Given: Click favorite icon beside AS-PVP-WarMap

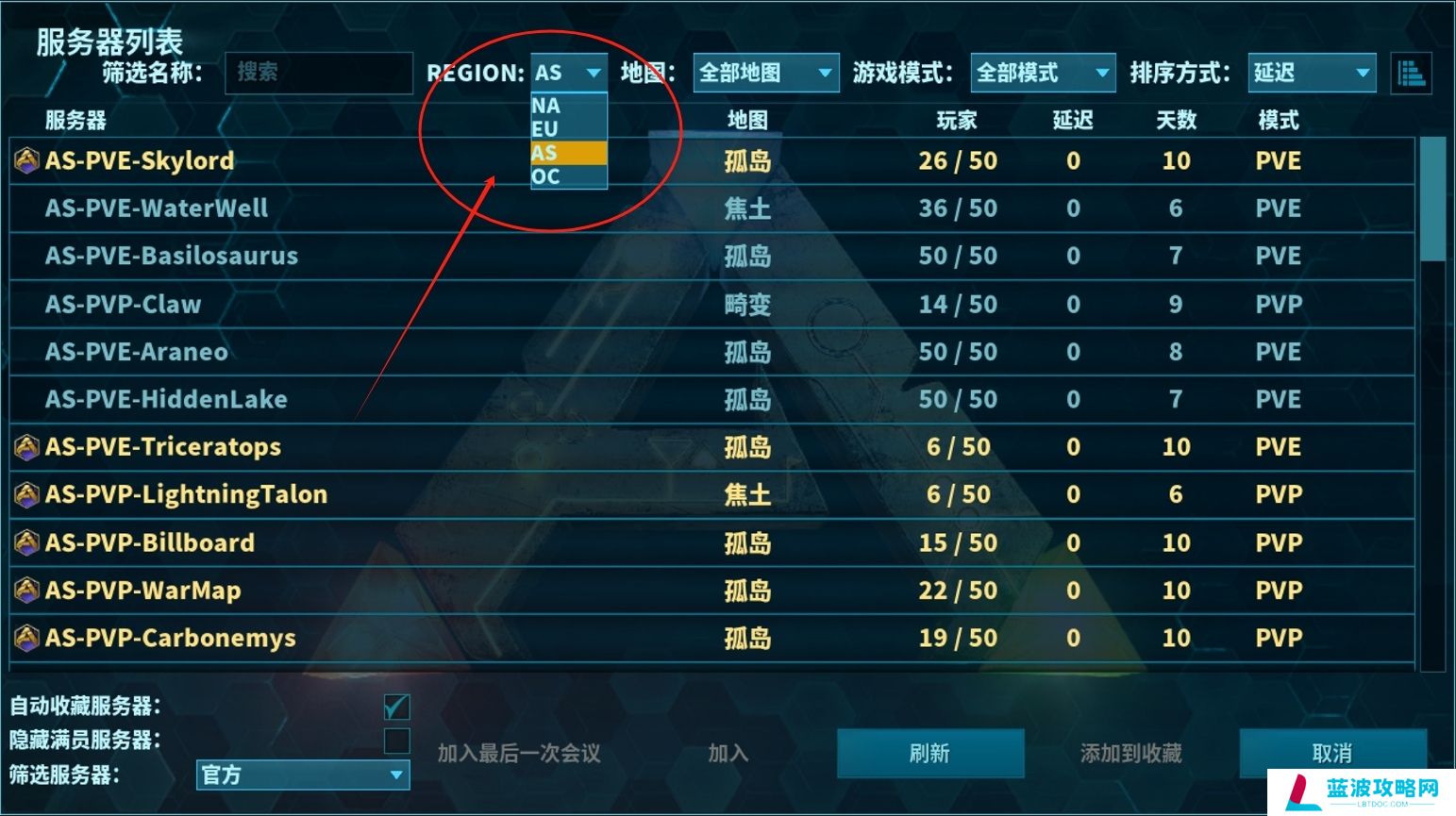Looking at the screenshot, I should (26, 591).
